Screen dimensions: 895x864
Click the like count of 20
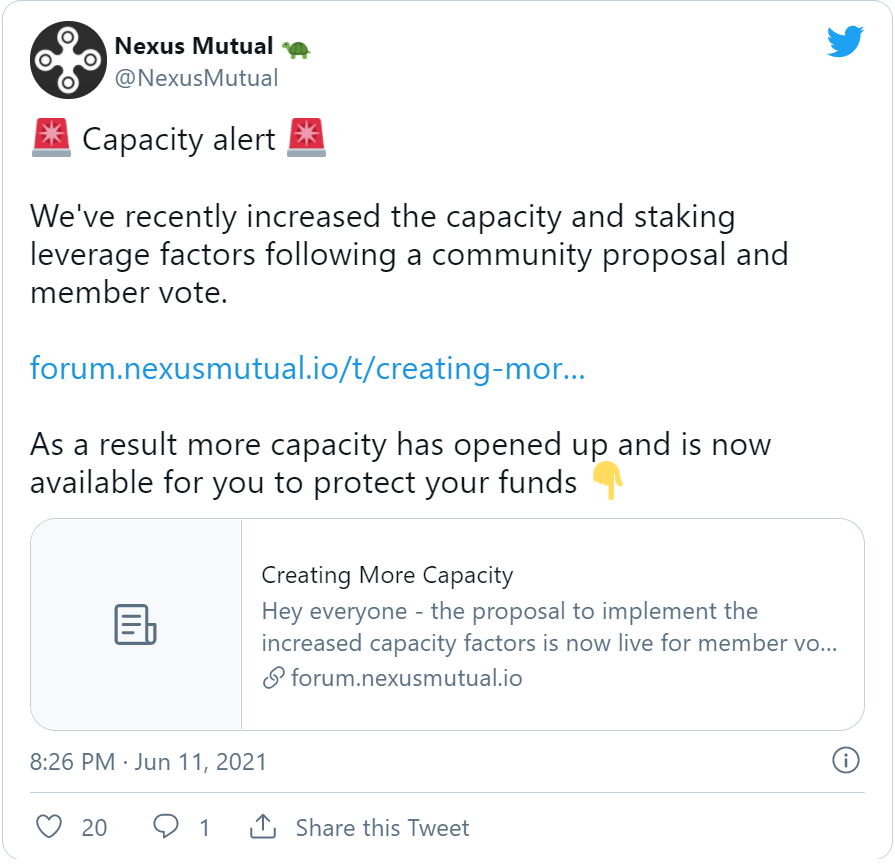point(94,828)
